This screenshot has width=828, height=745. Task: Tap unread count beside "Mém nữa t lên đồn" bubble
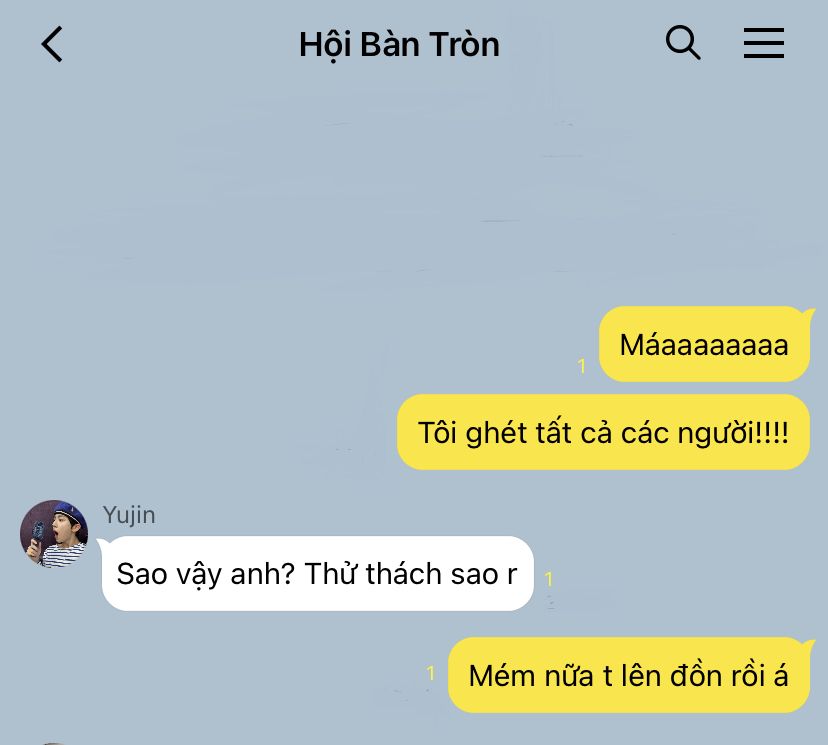click(431, 673)
